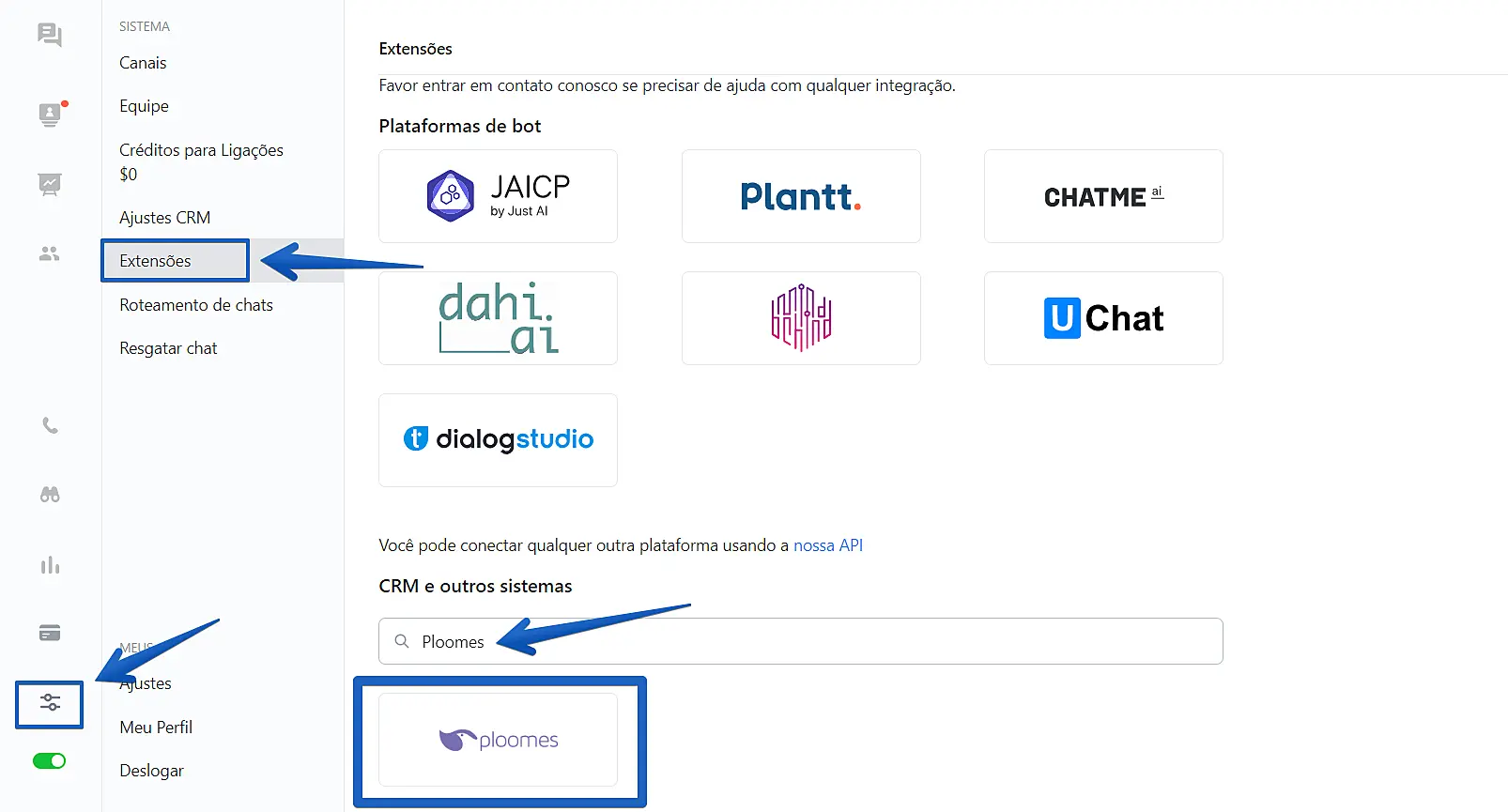Click the CRM search field containing Ploomes
Viewport: 1508px width, 812px height.
coord(800,642)
